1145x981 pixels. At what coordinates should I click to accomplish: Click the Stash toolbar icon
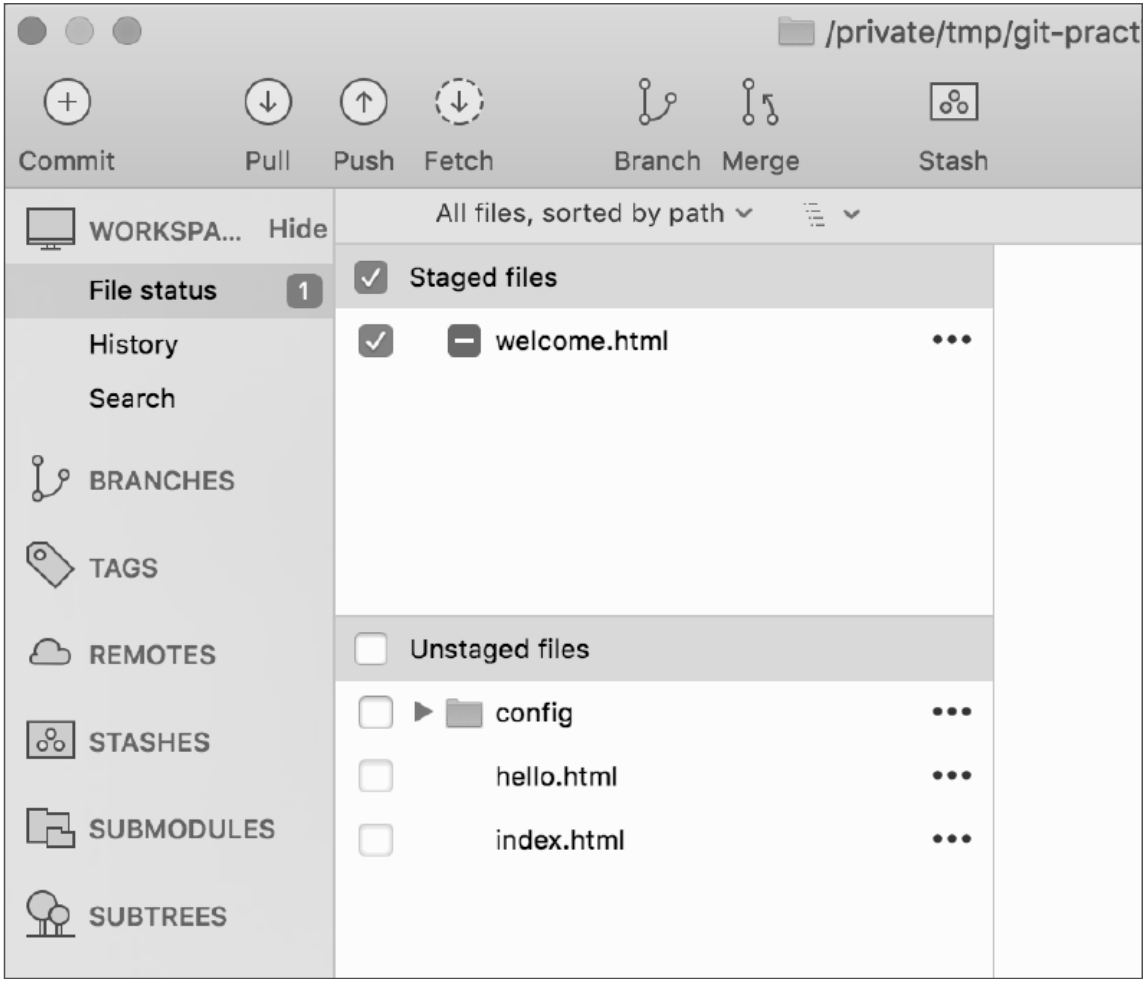coord(954,104)
